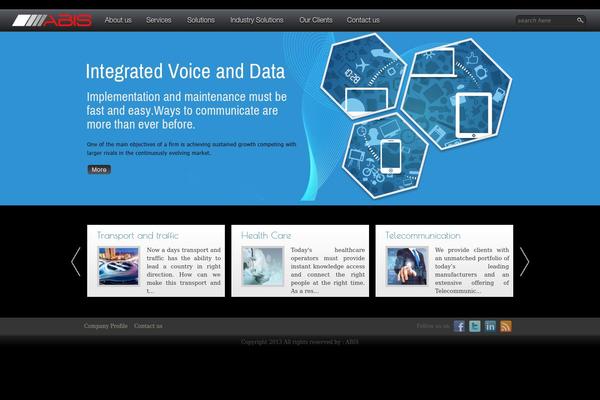Click the More button in the banner
Viewport: 600px width, 400px height.
99,170
